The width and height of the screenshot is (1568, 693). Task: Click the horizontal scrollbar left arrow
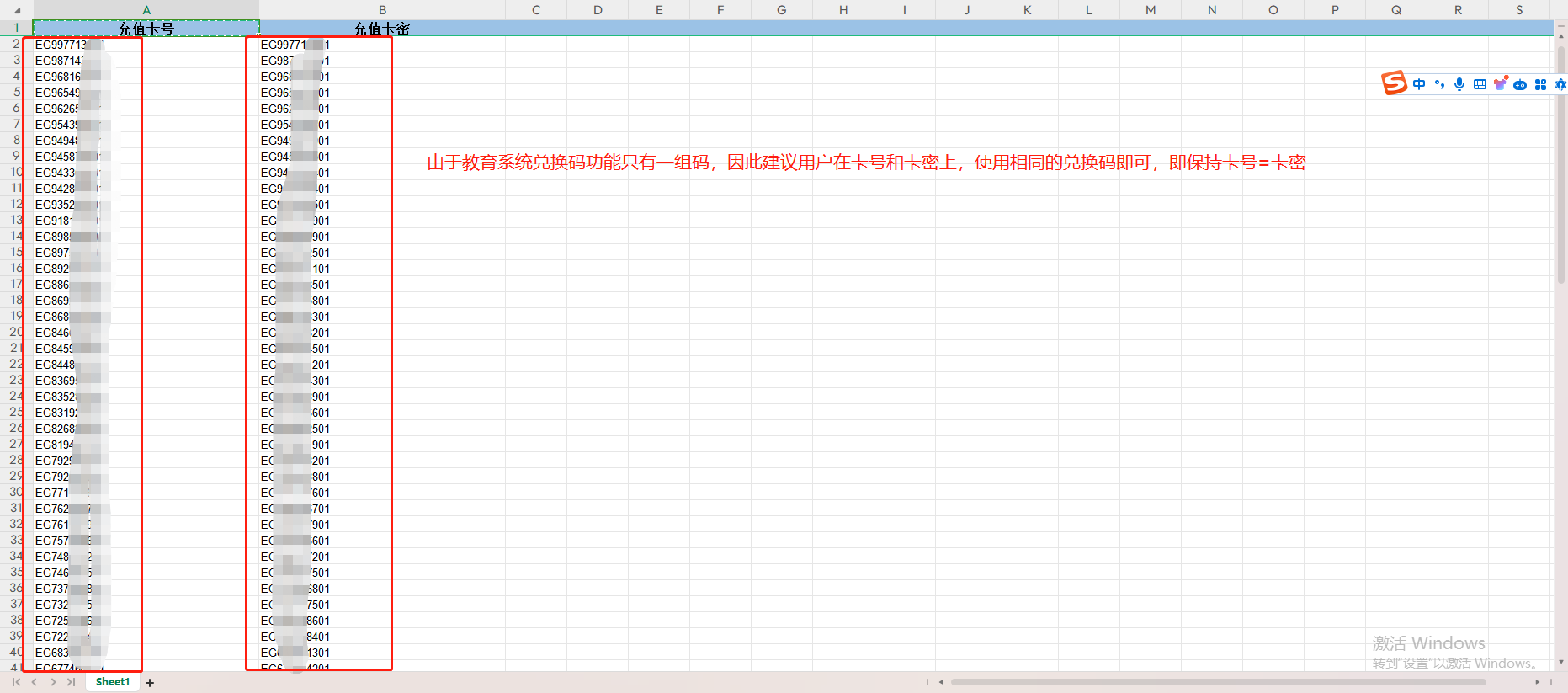point(941,682)
